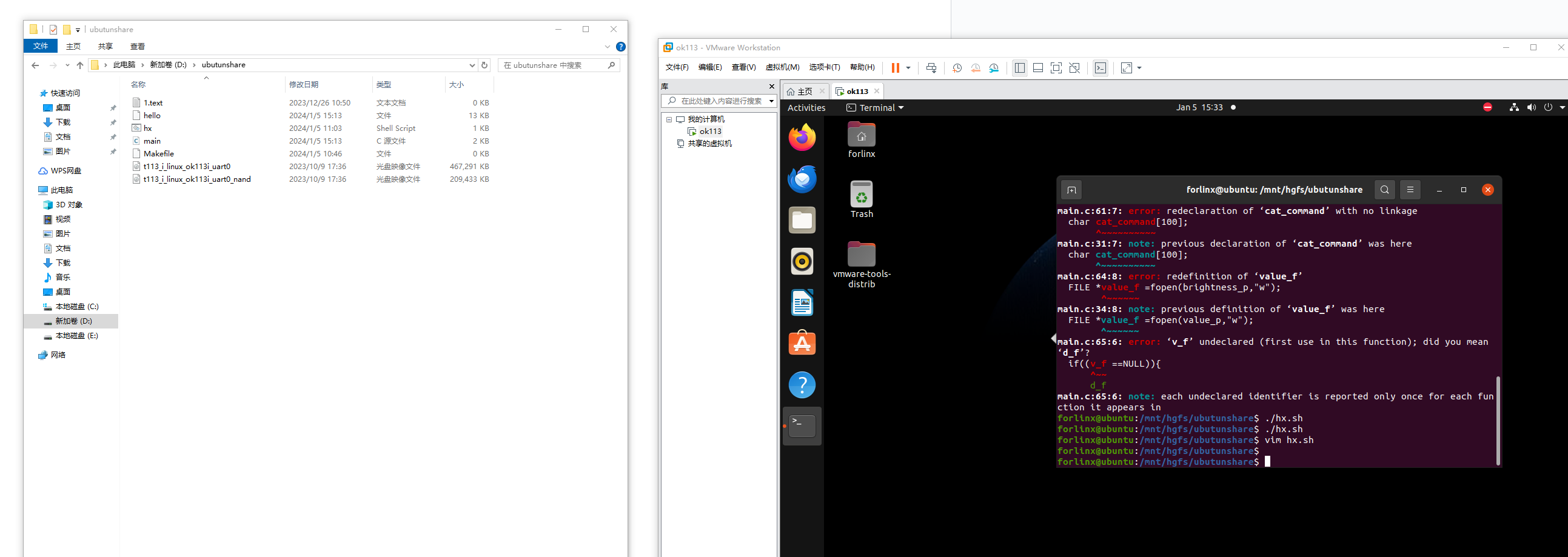Open the Ubuntu power system menu
The width and height of the screenshot is (1568, 557).
tap(1548, 108)
